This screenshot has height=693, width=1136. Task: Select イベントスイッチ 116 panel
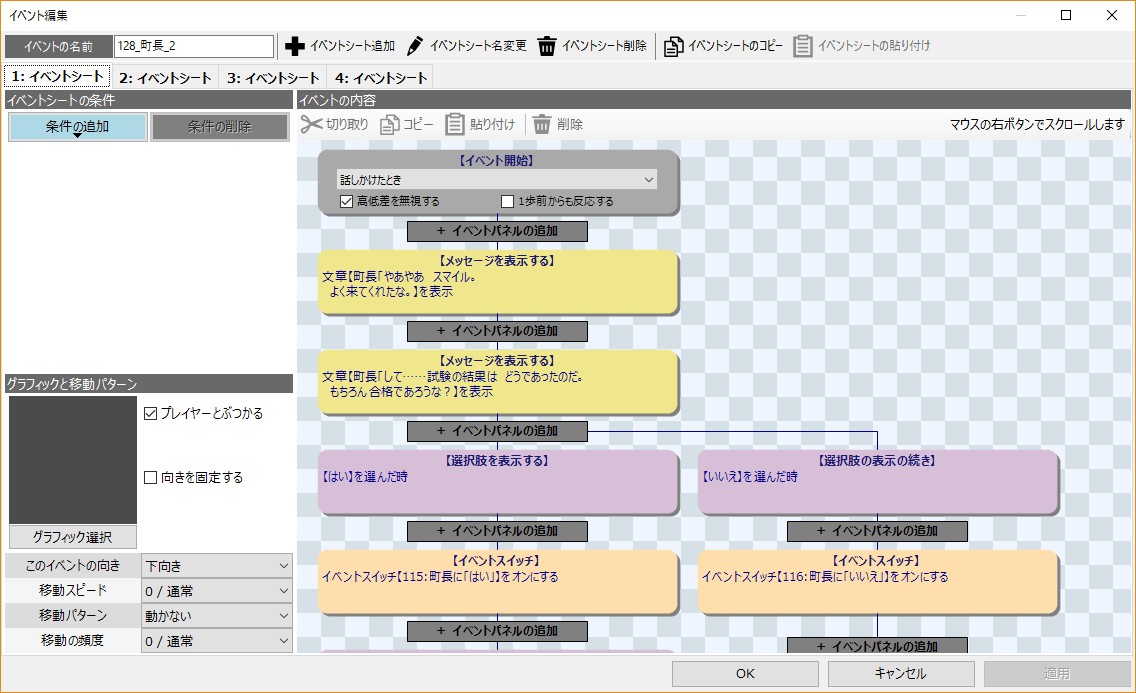coord(877,582)
